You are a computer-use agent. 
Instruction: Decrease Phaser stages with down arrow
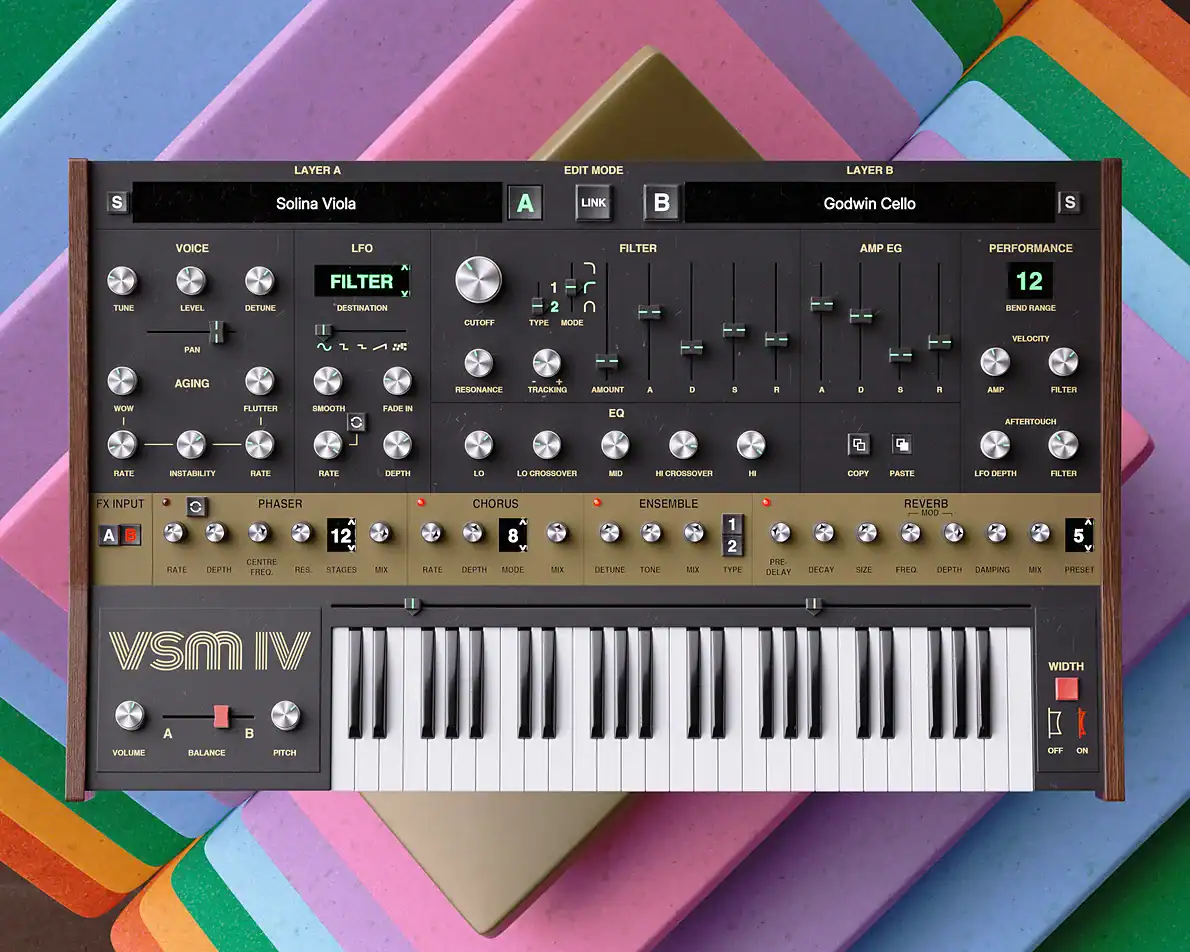pyautogui.click(x=351, y=547)
